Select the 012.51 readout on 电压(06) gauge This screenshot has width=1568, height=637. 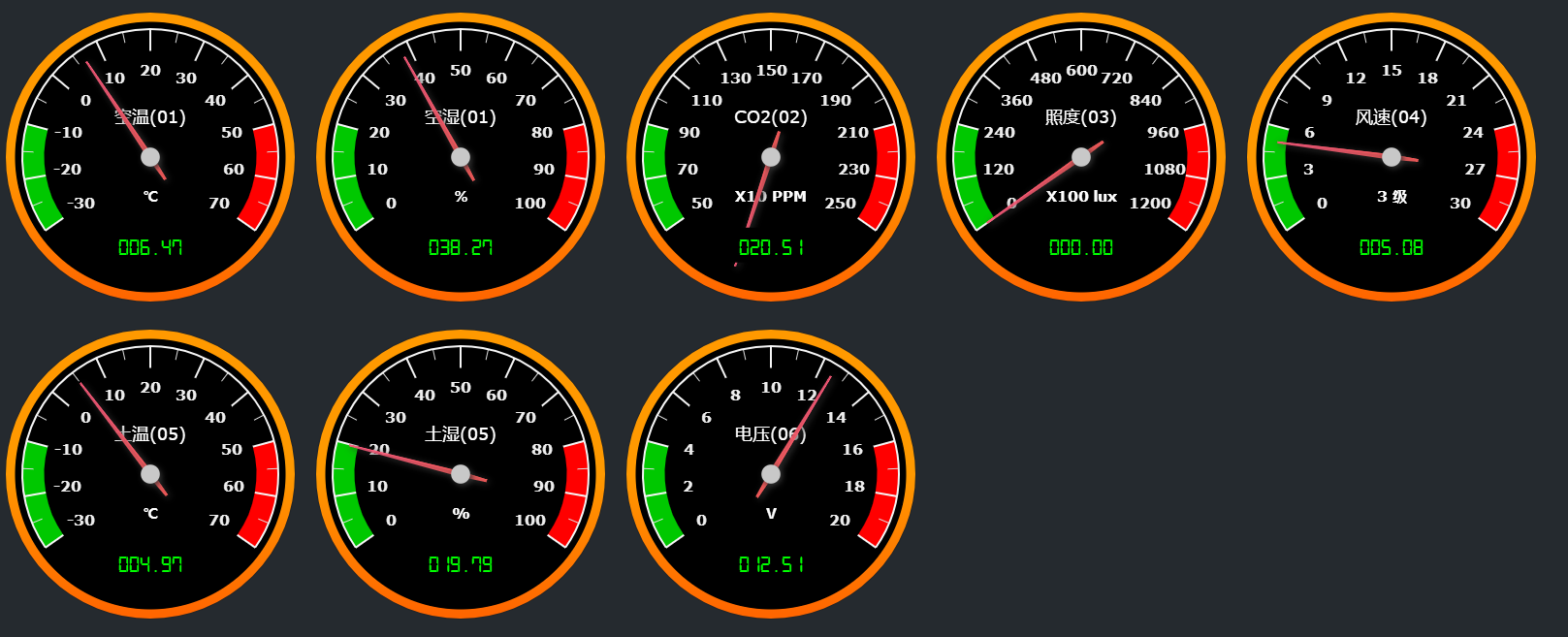coord(771,565)
